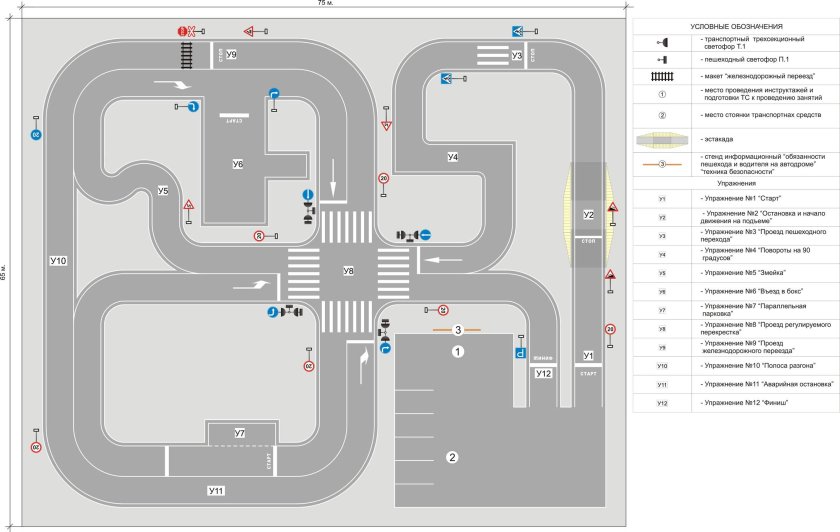
Task: Click the orange information stand marker numbered 3
Action: point(458,329)
